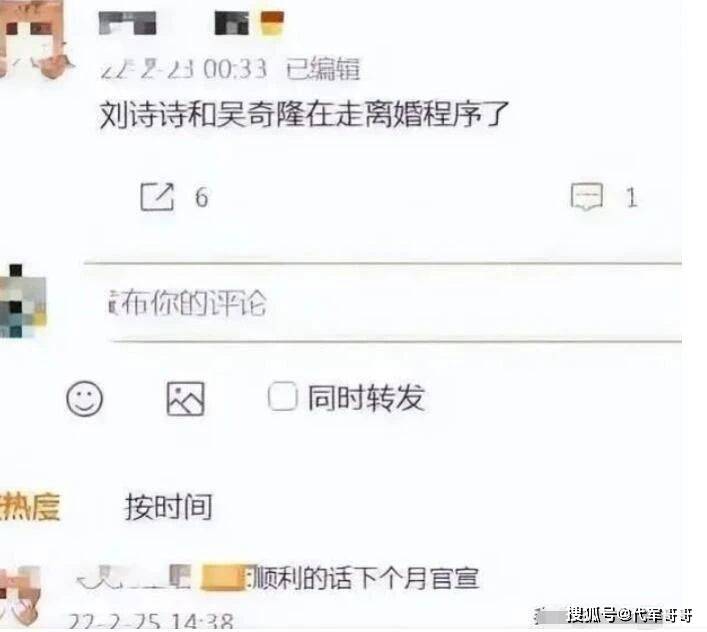Attach a picture using the image icon
The width and height of the screenshot is (707, 632).
pyautogui.click(x=185, y=399)
